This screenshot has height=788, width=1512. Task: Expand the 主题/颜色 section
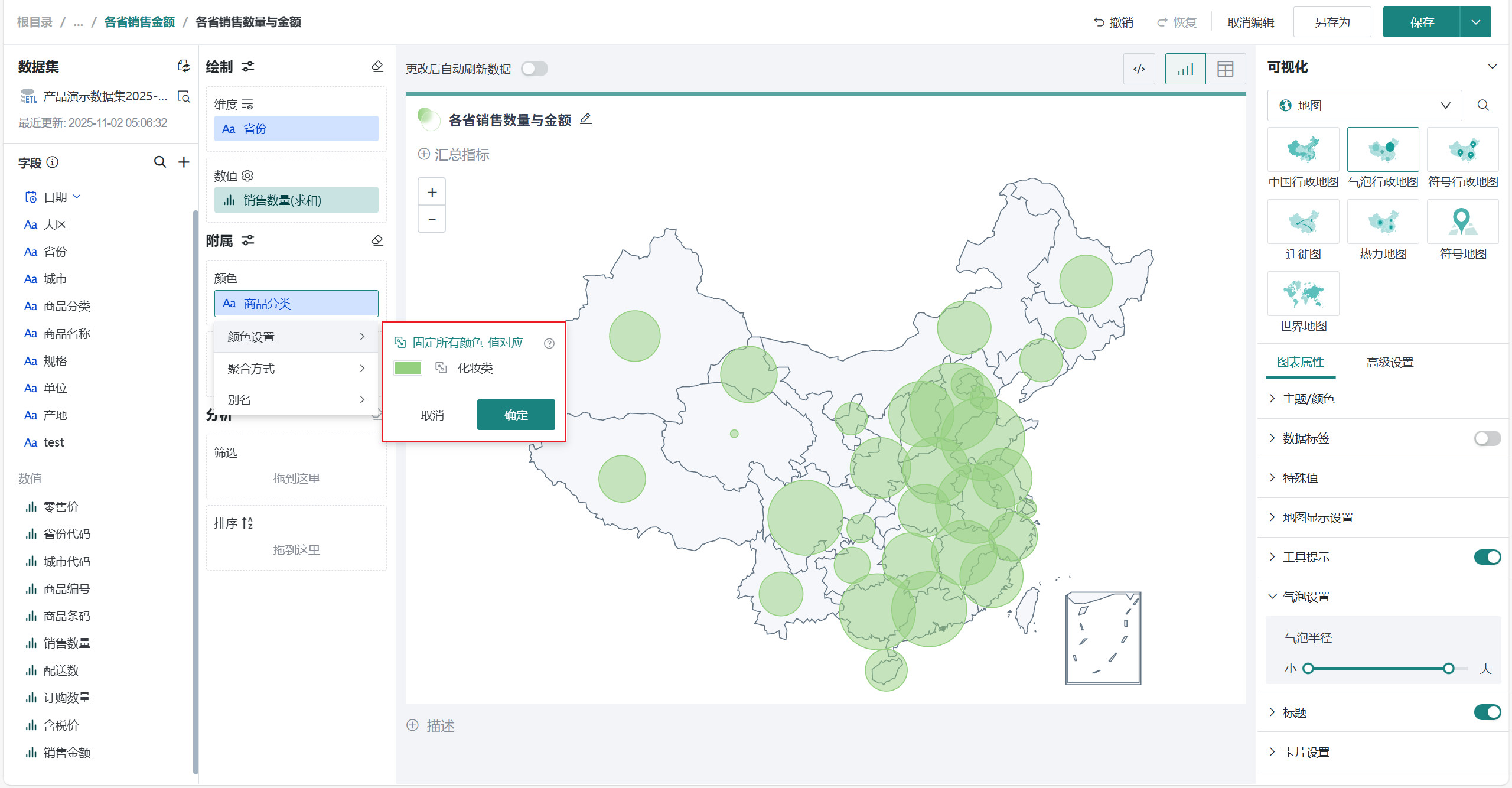1308,399
